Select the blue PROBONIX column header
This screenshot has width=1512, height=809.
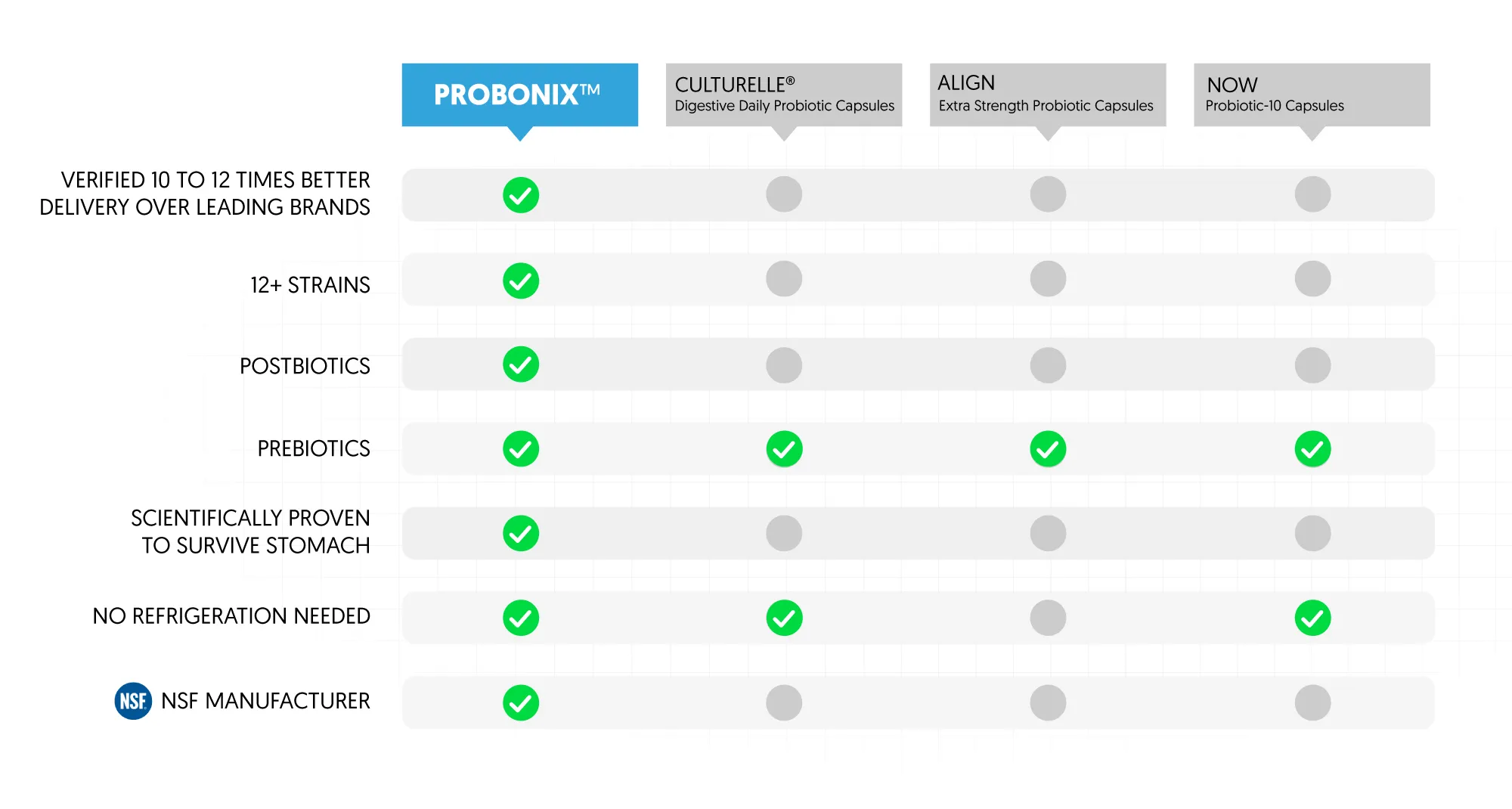coord(520,95)
